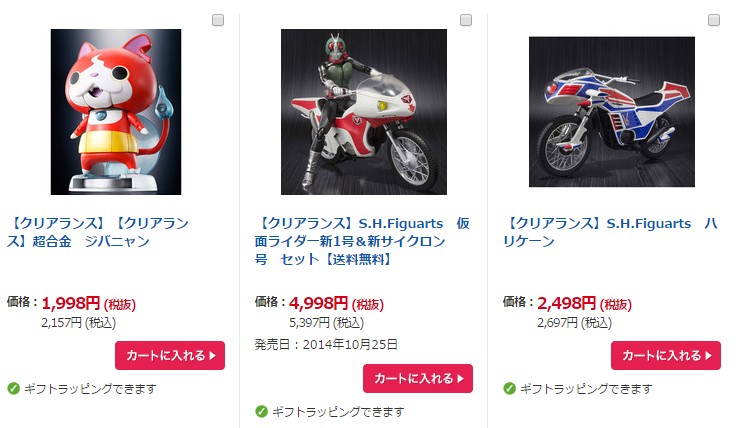
Task: Click green gift-wrapping check icon under Hurricane
Action: pos(509,389)
